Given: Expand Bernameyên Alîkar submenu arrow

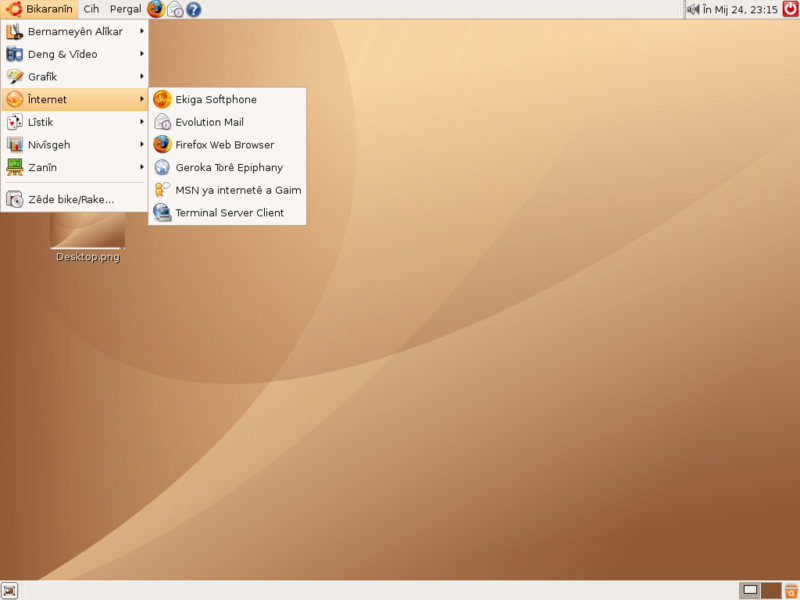Looking at the screenshot, I should point(141,31).
